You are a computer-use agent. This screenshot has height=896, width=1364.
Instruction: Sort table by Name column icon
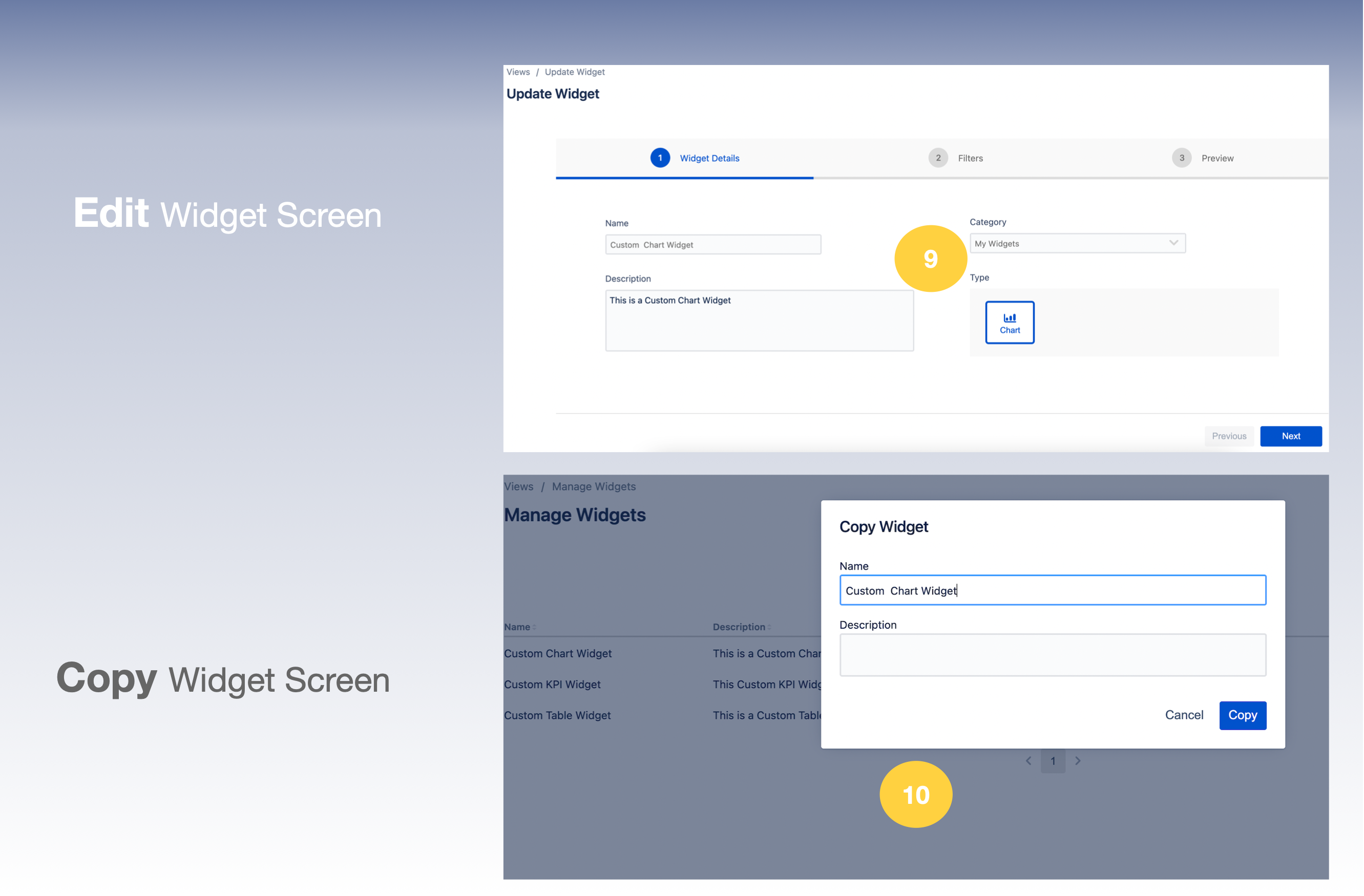tap(534, 627)
